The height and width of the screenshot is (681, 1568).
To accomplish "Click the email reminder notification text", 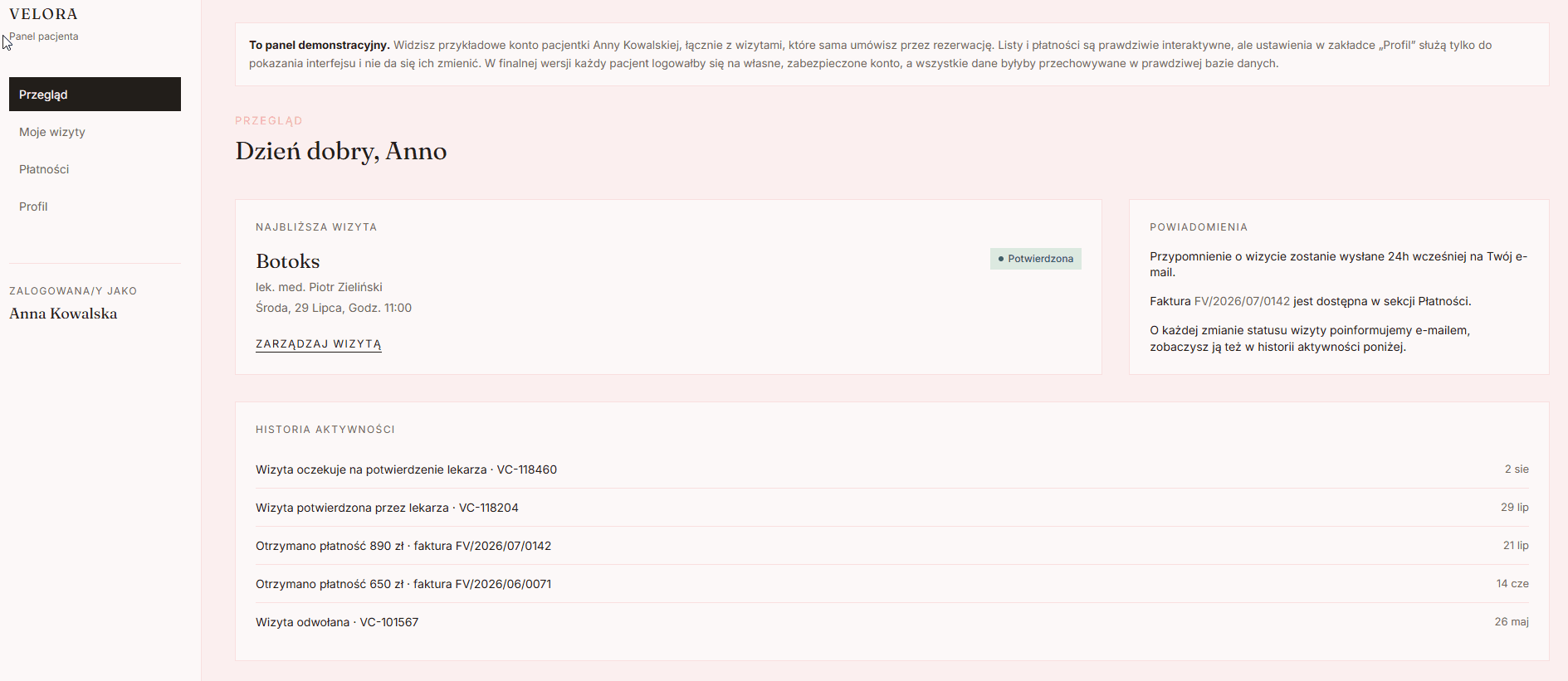I will click(1338, 265).
